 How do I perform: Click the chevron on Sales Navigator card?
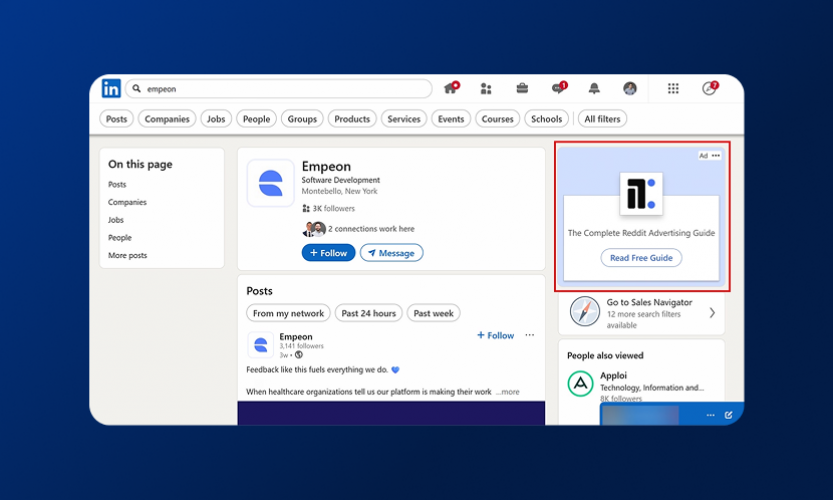click(x=712, y=313)
